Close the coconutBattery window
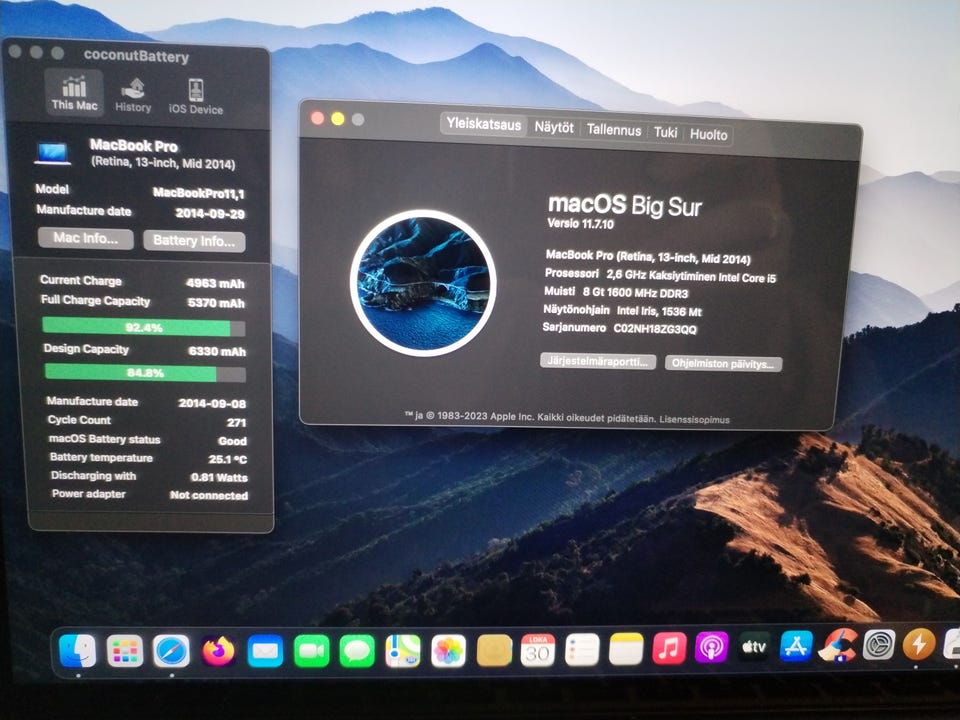The height and width of the screenshot is (720, 960). (16, 52)
